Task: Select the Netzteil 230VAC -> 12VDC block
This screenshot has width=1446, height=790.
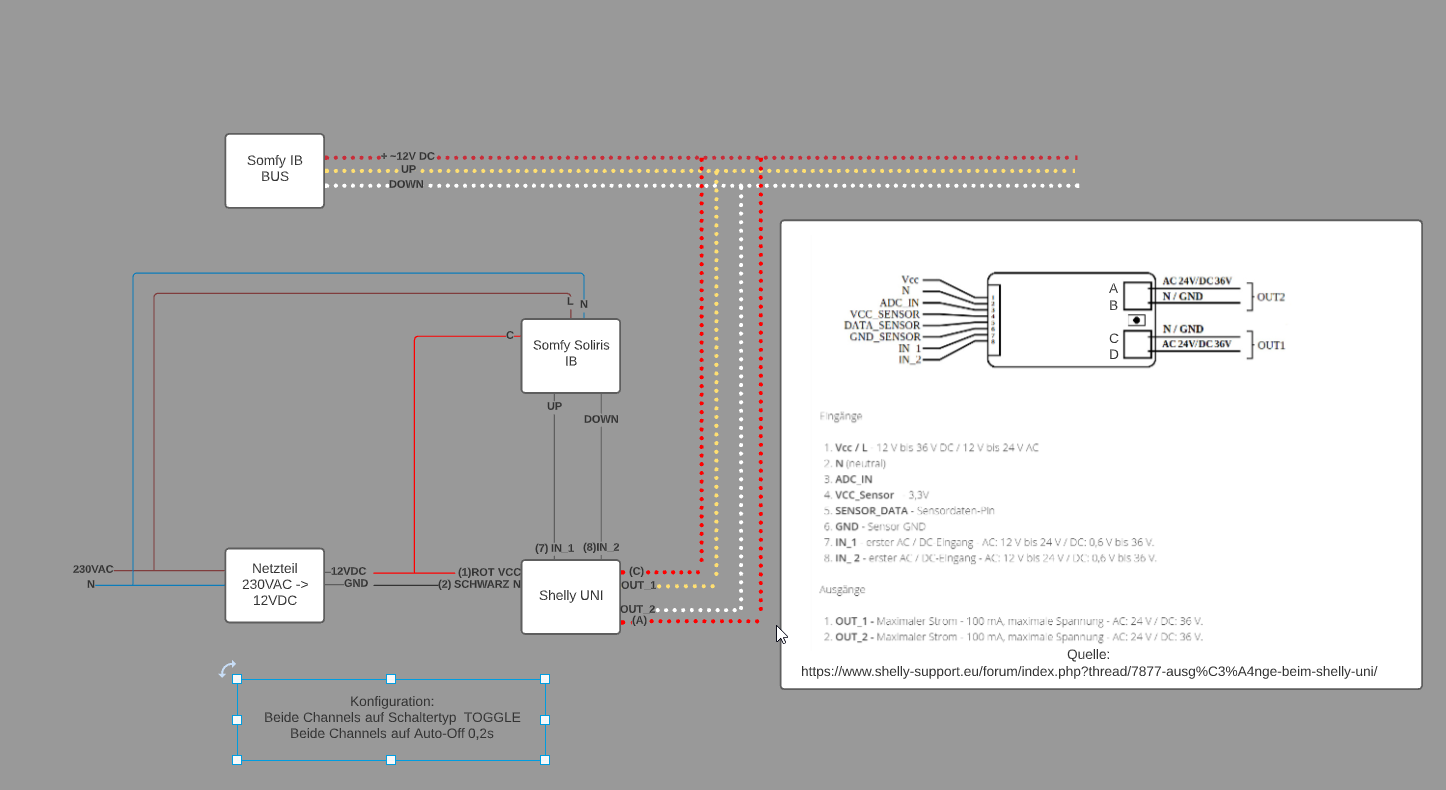Action: 274,585
